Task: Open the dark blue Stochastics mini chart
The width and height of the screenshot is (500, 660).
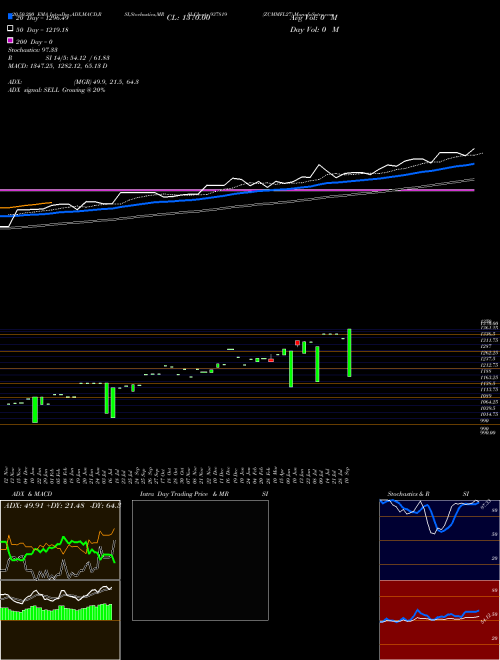Action: (439, 540)
